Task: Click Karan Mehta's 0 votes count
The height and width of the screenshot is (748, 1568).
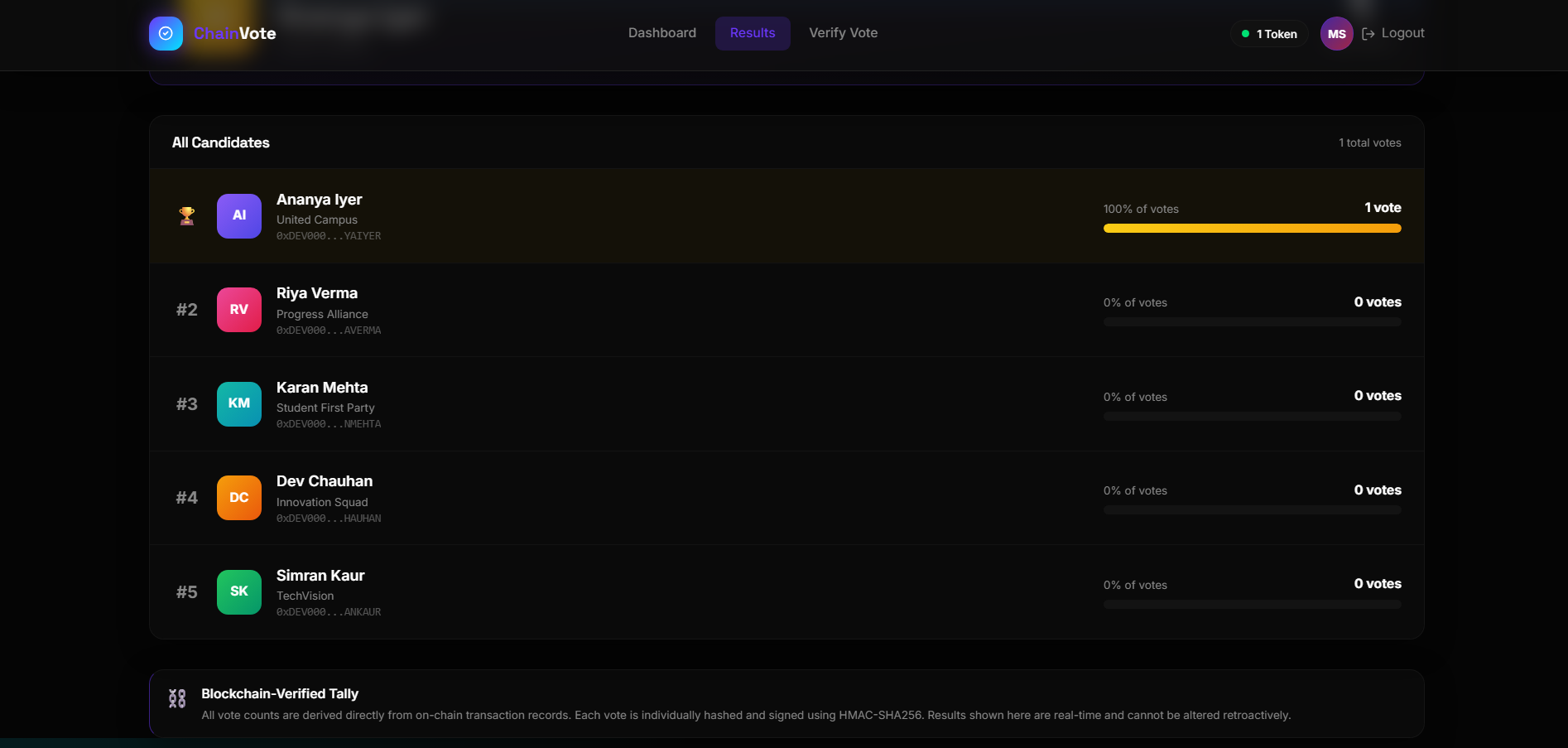Action: 1378,396
